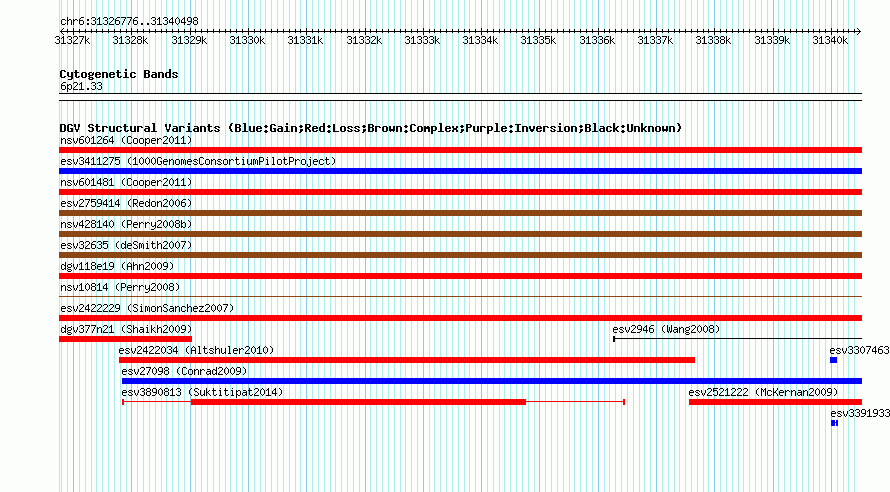Click the nsv601481 (Cooper2011) loss bar
This screenshot has height=492, width=890.
pyautogui.click(x=460, y=192)
